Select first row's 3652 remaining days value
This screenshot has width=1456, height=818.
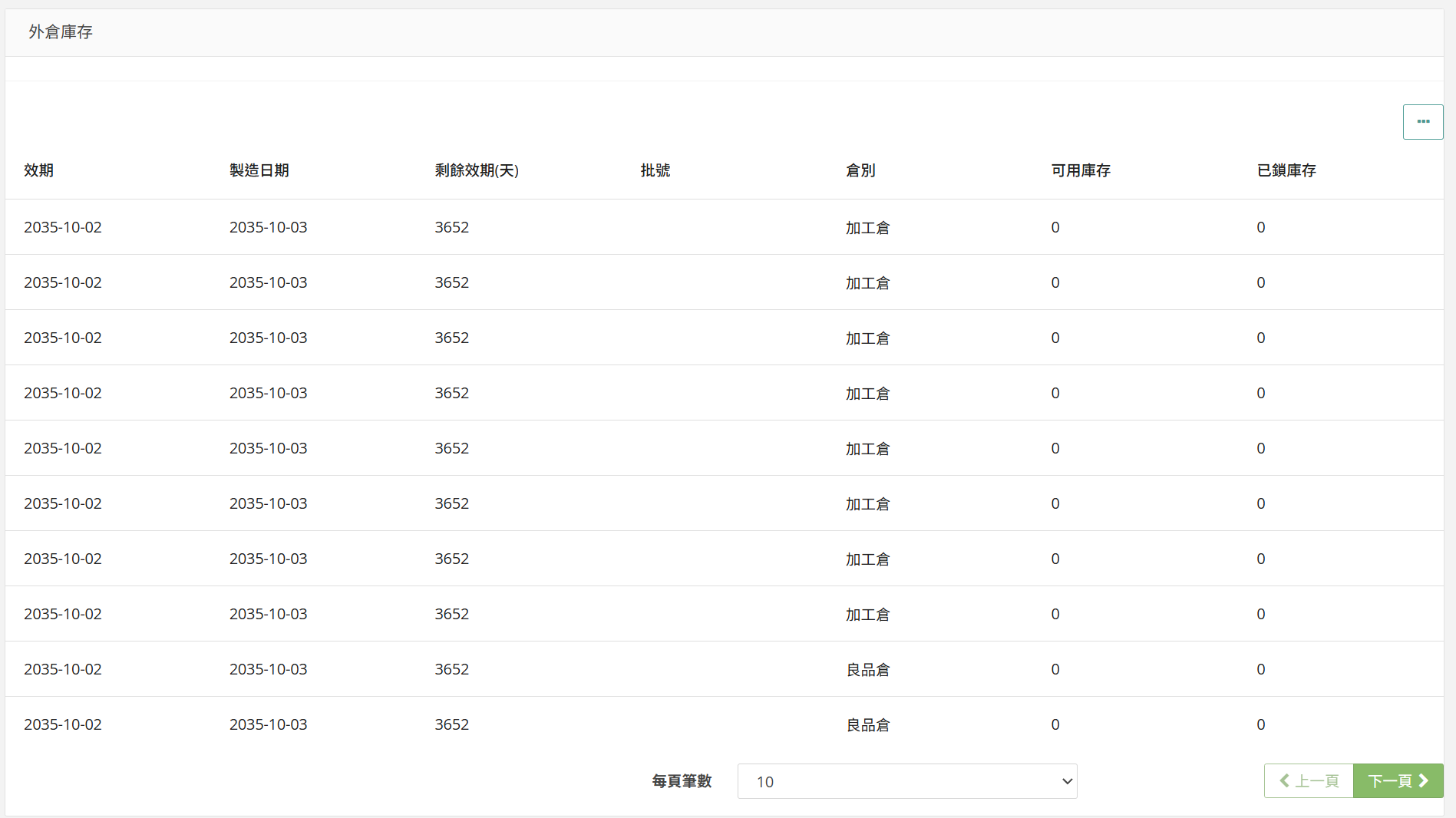[451, 228]
